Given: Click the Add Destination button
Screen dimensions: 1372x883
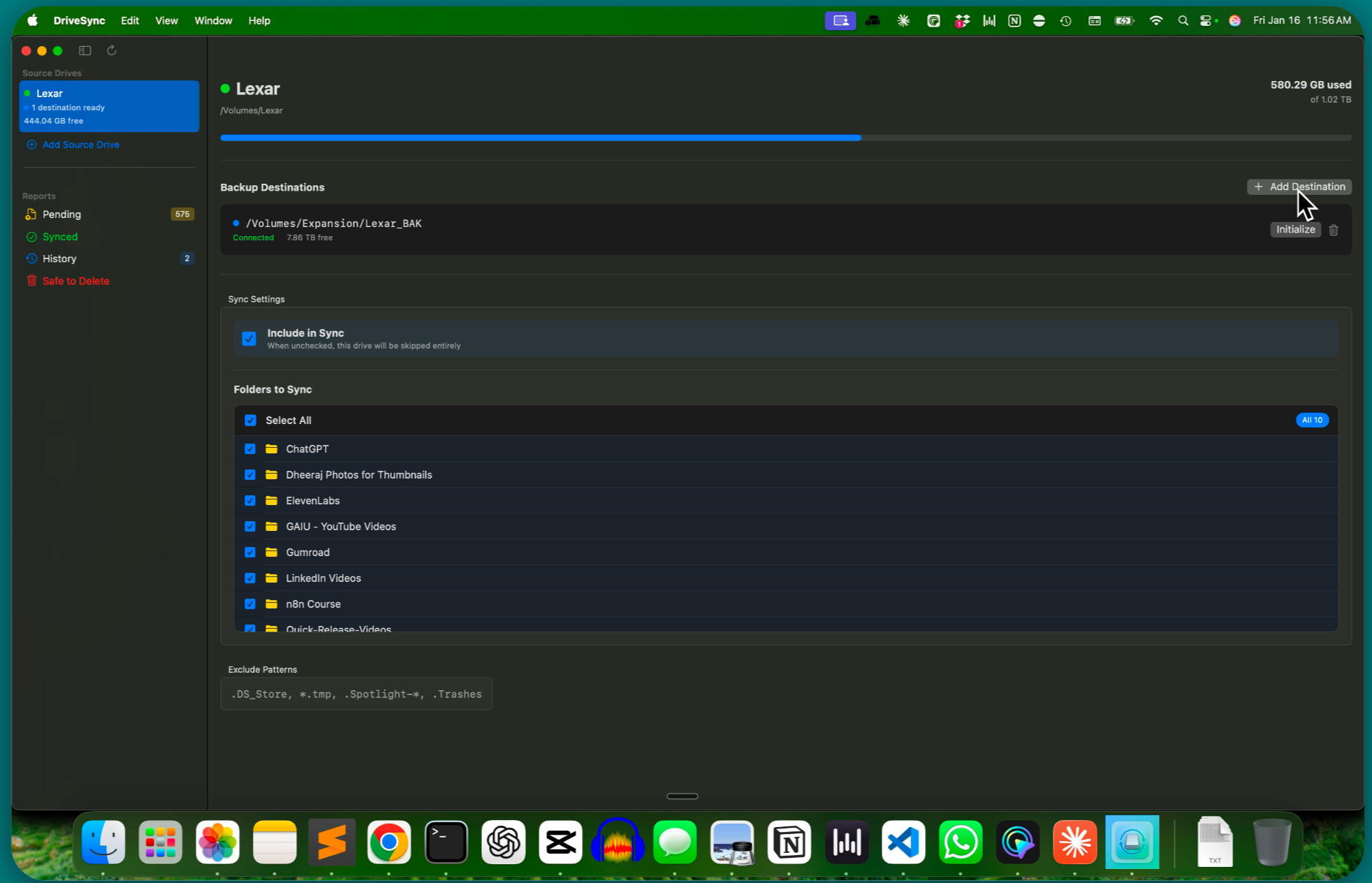Looking at the screenshot, I should pos(1299,187).
